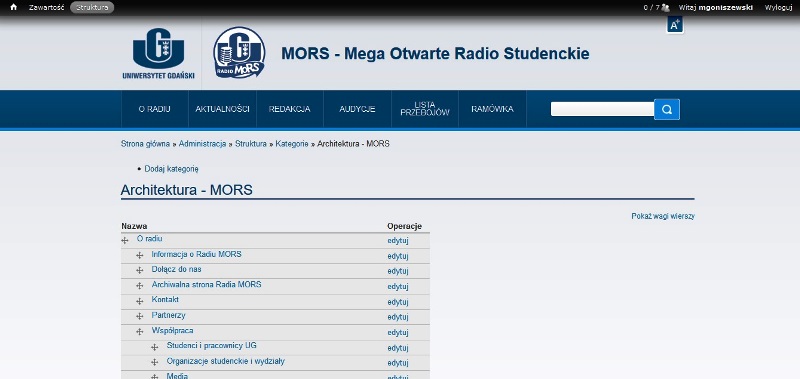This screenshot has width=800, height=379.
Task: Click the MORS - Mega Otwarte Radio Studenckie title
Action: (435, 53)
